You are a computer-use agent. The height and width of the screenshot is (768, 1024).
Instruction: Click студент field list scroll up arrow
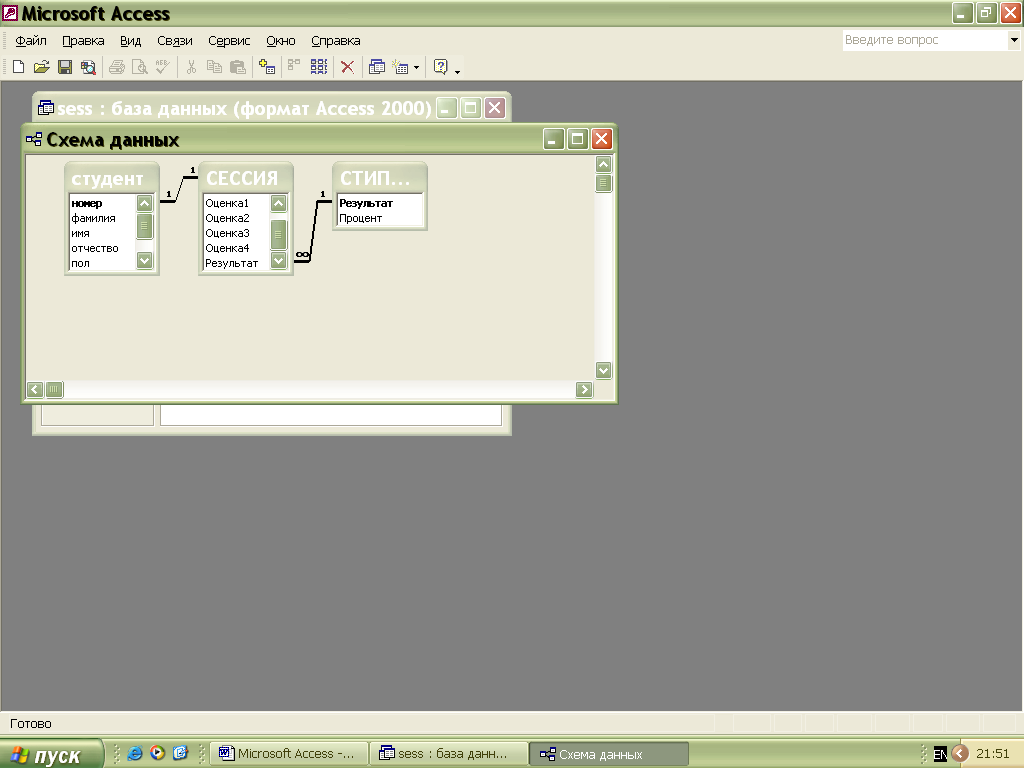pos(144,203)
